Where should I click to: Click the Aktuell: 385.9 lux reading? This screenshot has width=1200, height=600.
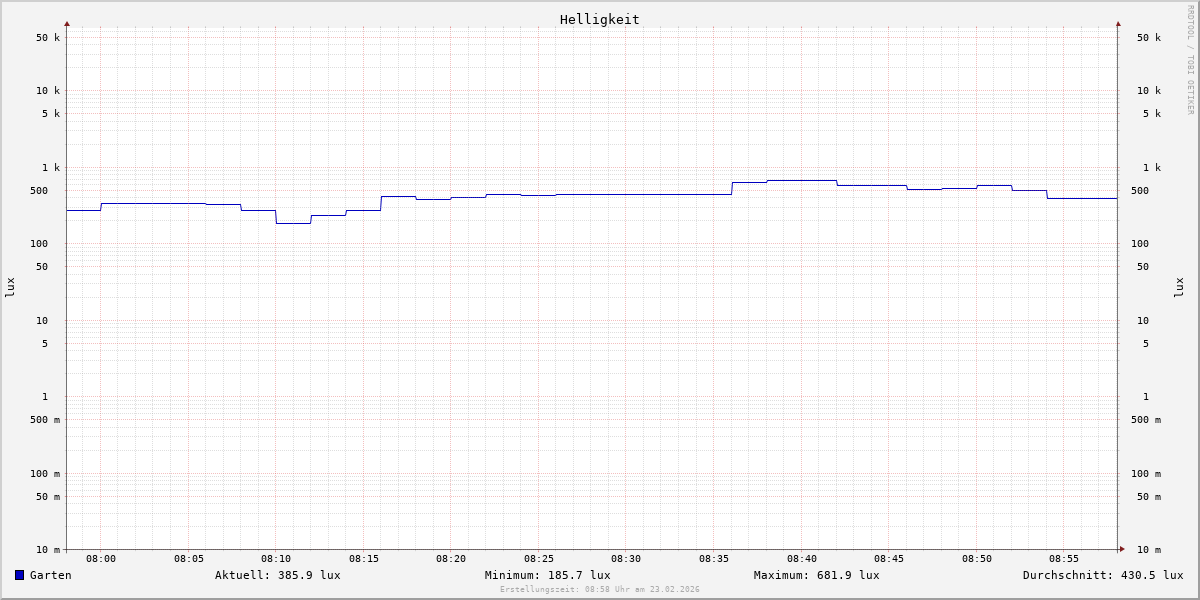pos(277,575)
